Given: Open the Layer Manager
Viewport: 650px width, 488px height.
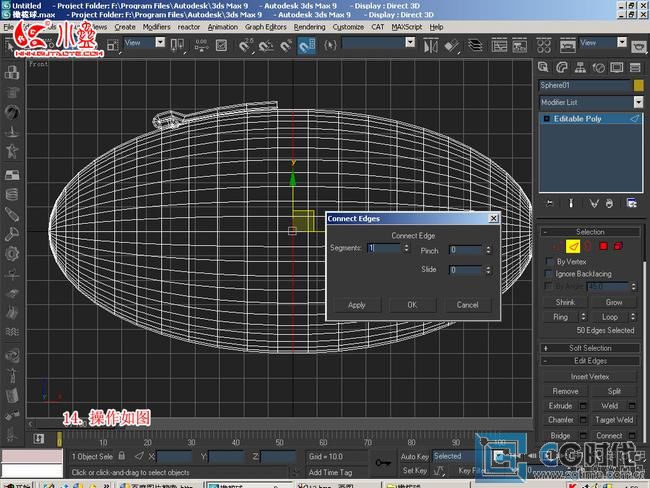Looking at the screenshot, I should (x=475, y=45).
